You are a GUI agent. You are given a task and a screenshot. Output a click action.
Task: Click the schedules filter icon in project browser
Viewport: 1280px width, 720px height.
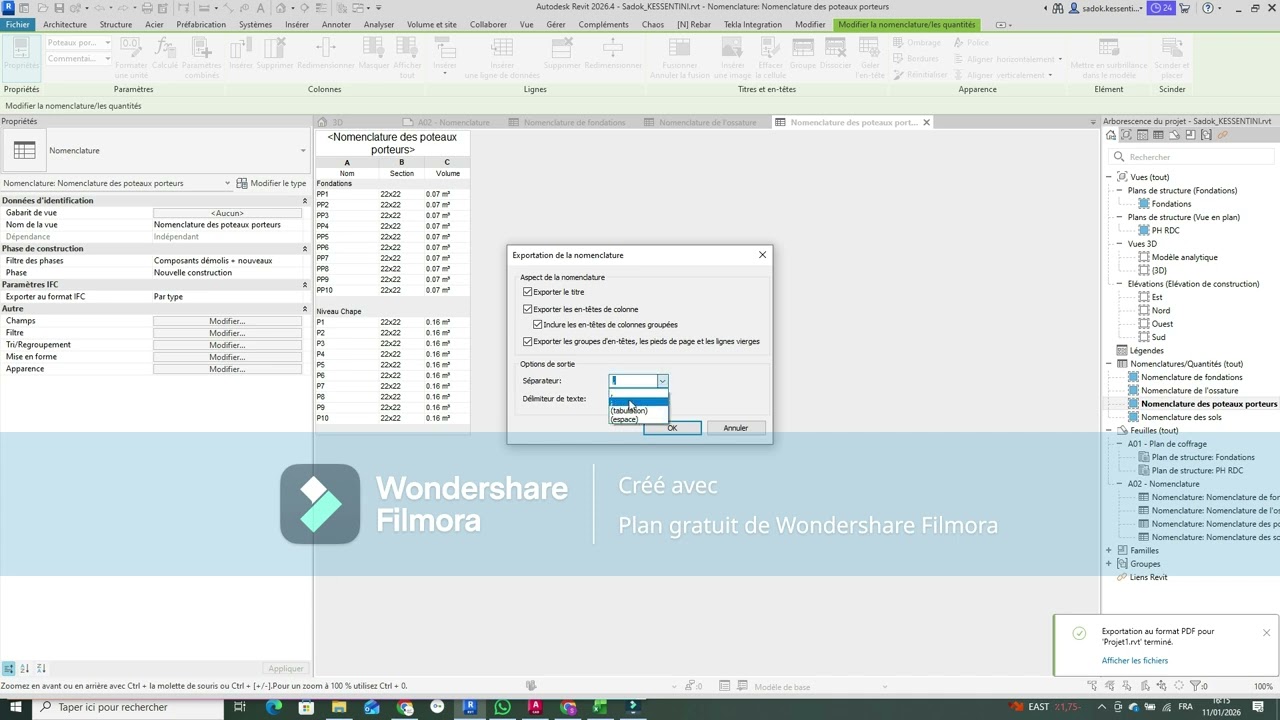1158,135
